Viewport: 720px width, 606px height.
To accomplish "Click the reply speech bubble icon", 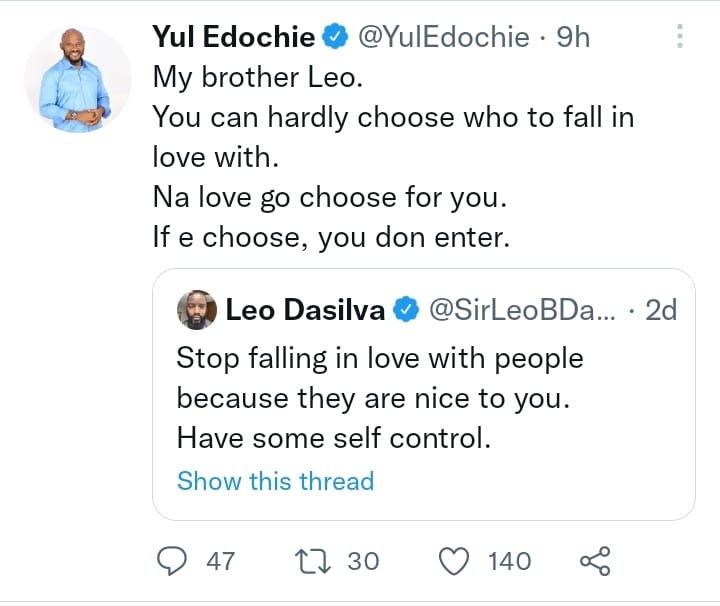I will (175, 561).
